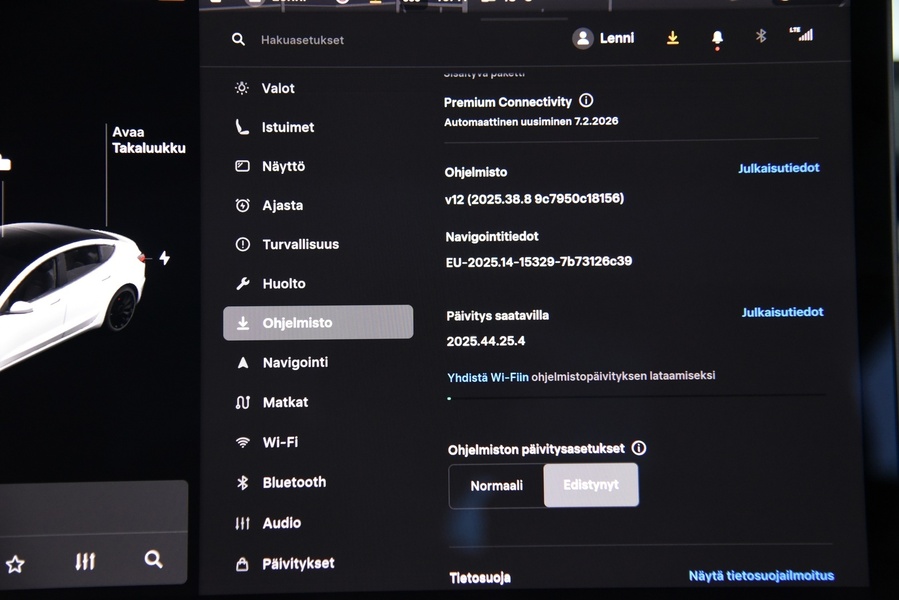Click the yellow download update icon
The image size is (899, 600).
tap(673, 38)
